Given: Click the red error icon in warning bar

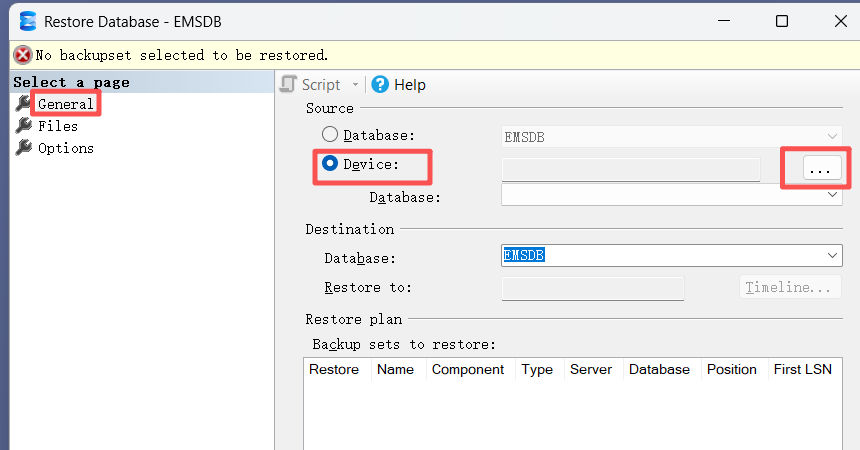Looking at the screenshot, I should point(22,55).
